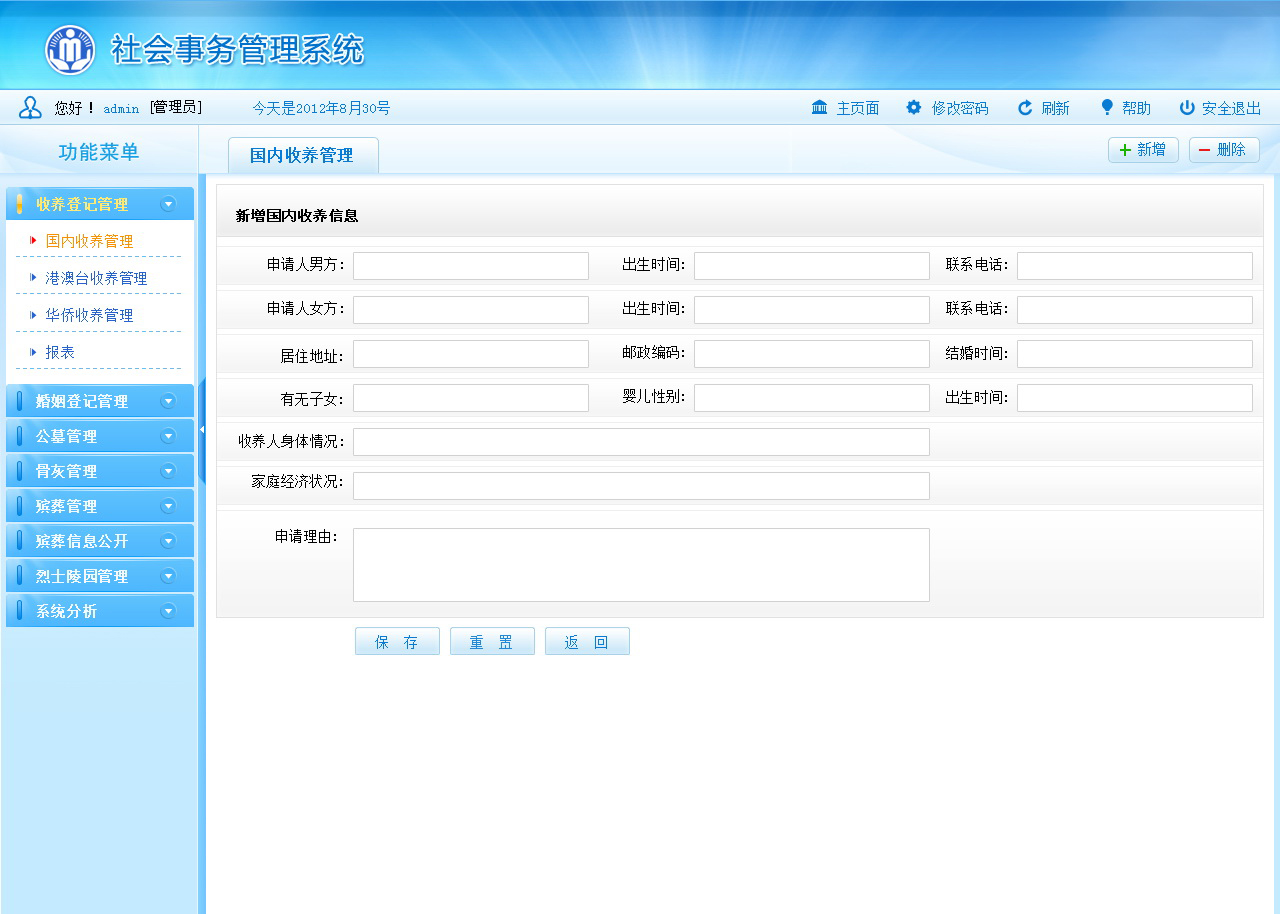The height and width of the screenshot is (914, 1280).
Task: Expand the 公墓管理 section arrow
Action: pyautogui.click(x=168, y=436)
